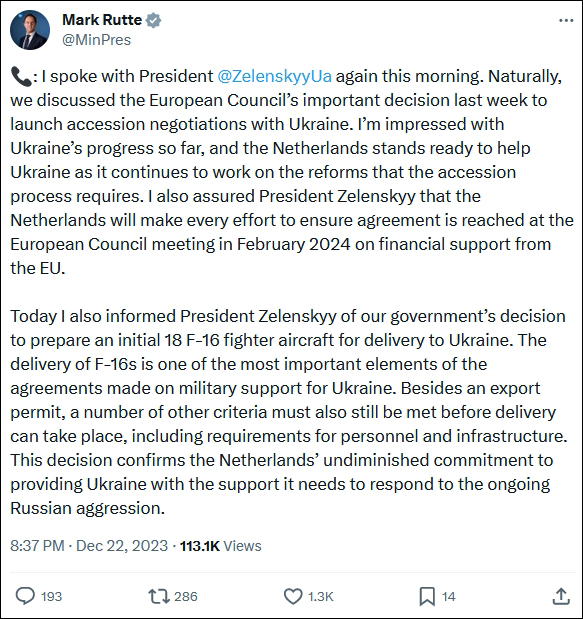The height and width of the screenshot is (619, 583).
Task: Open Mark Rutte's profile picture
Action: tap(30, 30)
